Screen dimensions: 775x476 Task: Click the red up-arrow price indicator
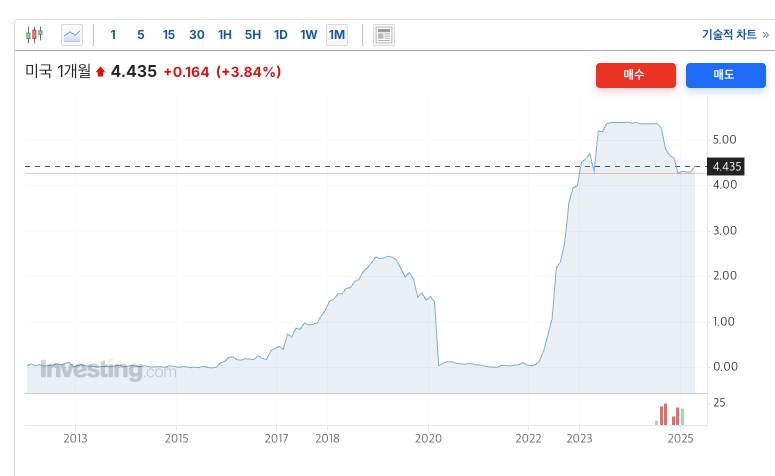click(x=100, y=72)
